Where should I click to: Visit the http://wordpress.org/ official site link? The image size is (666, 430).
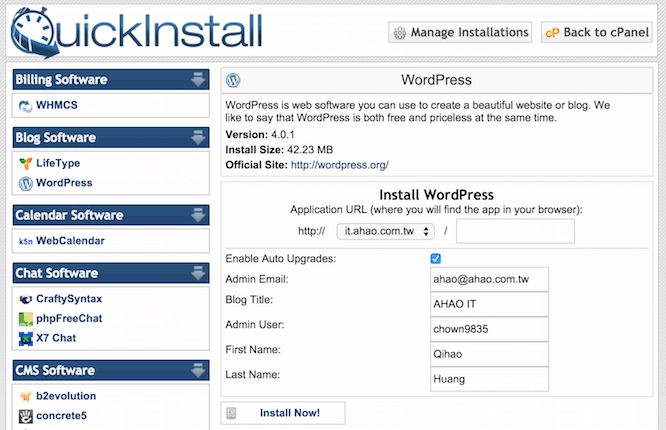[339, 165]
